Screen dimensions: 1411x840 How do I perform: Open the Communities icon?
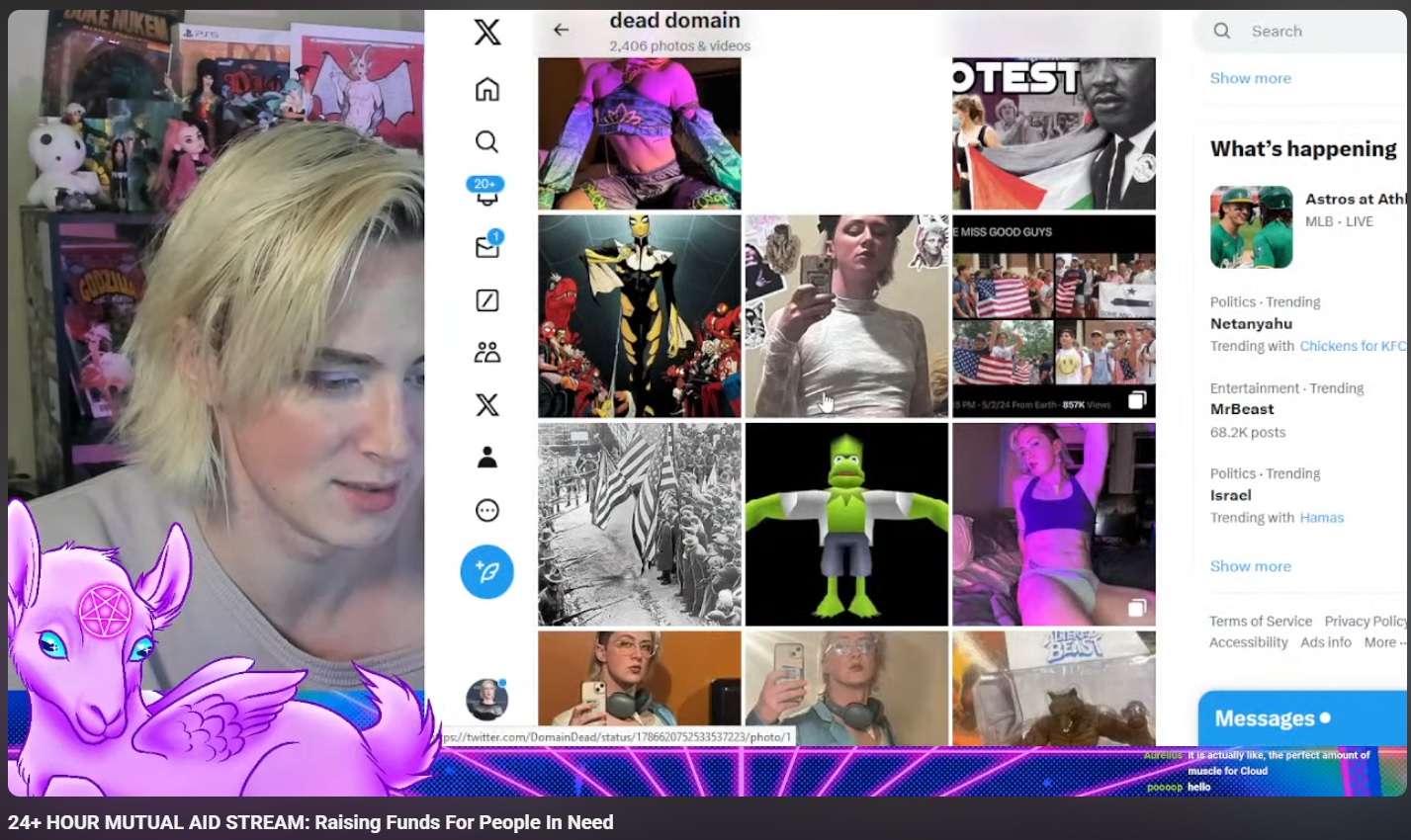click(x=486, y=352)
